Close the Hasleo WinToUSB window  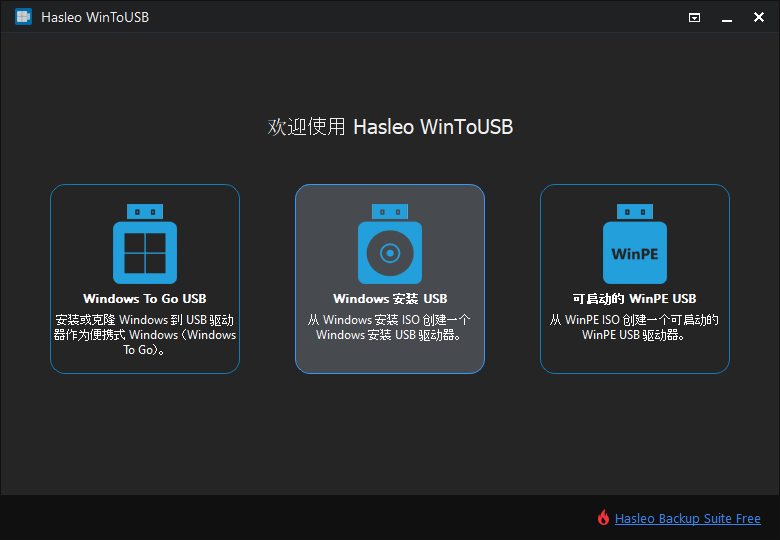pos(759,17)
